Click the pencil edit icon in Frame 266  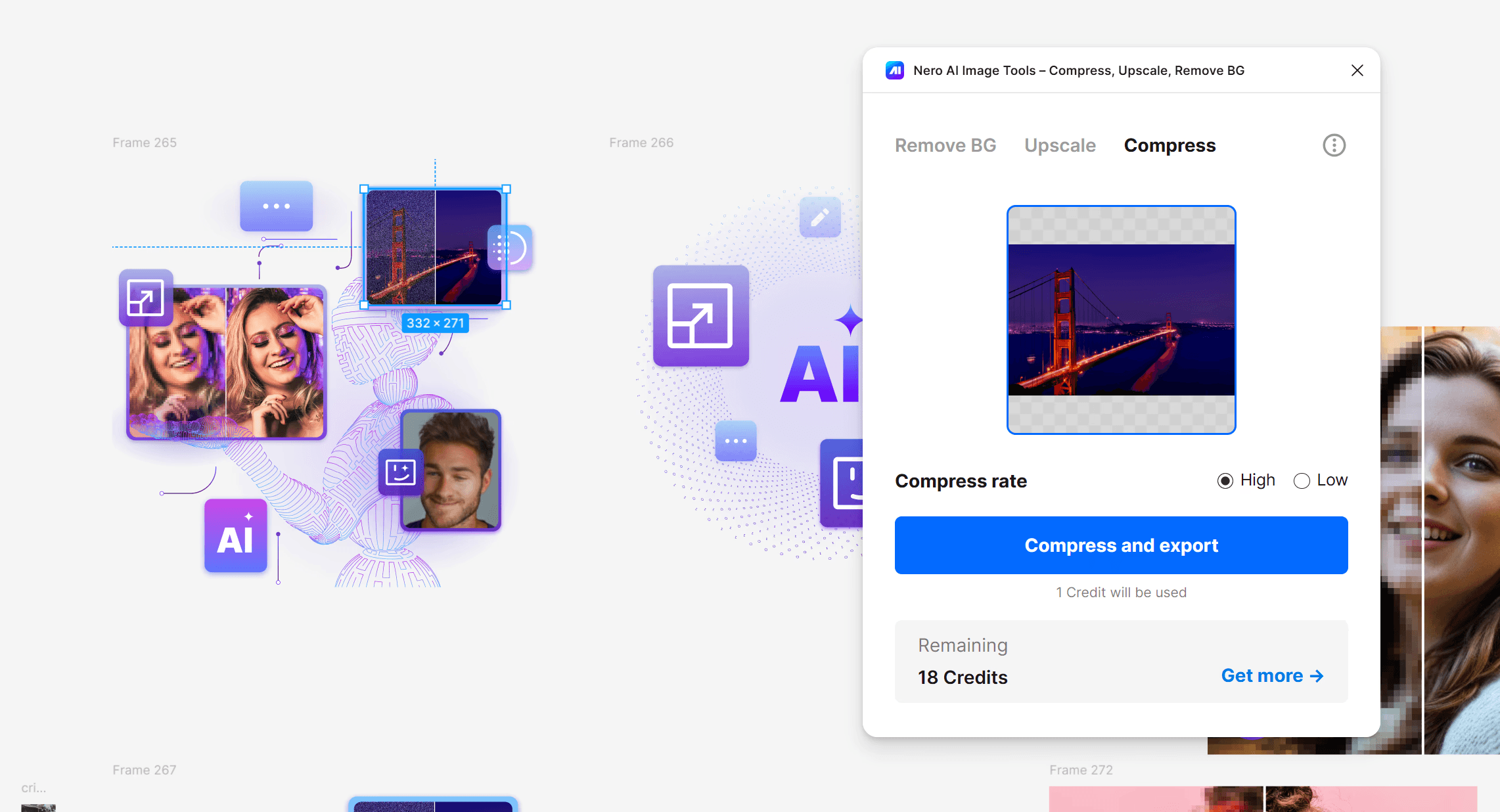(x=819, y=217)
